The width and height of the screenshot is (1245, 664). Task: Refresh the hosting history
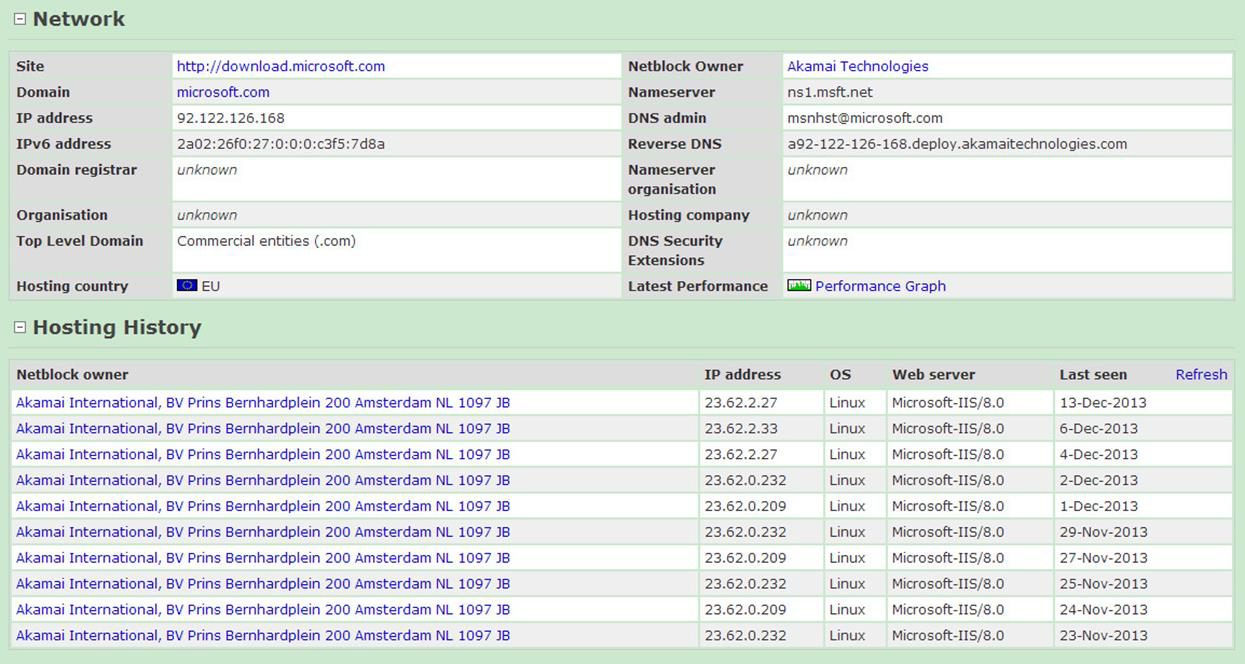1201,375
